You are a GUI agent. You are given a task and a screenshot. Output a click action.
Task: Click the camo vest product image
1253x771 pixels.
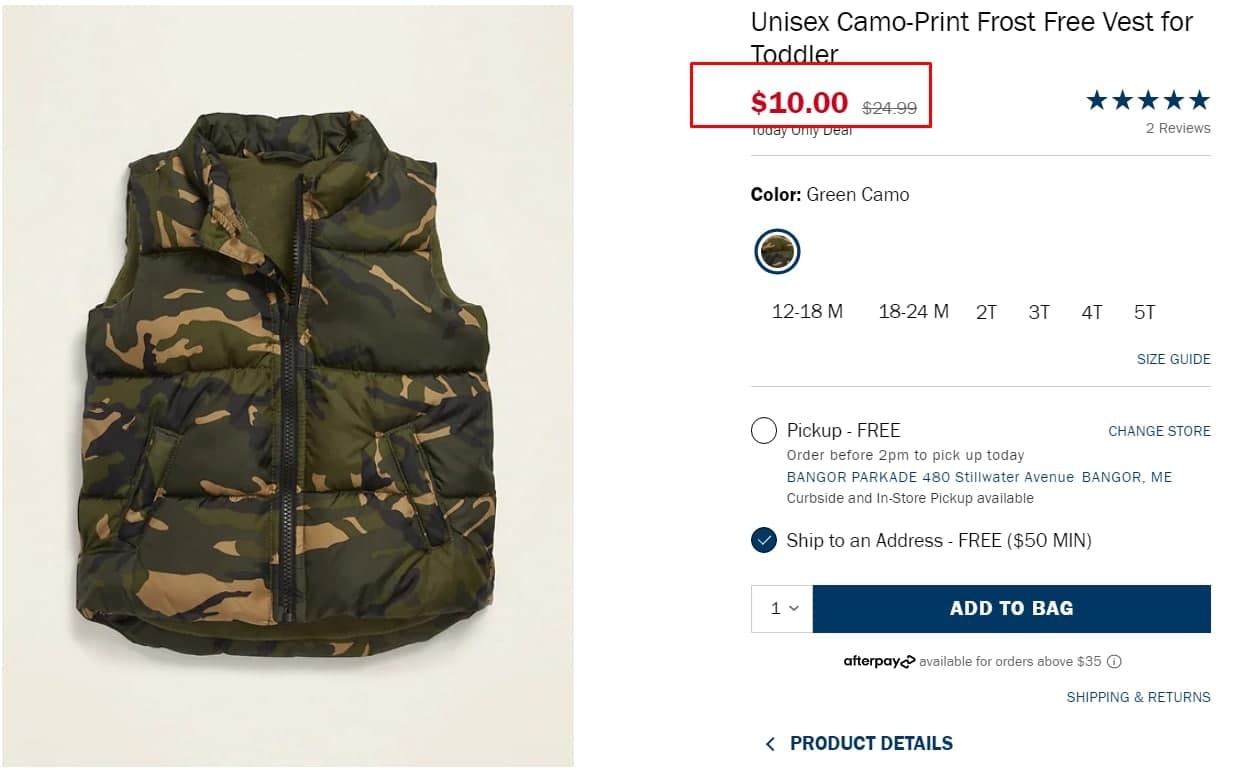[288, 385]
